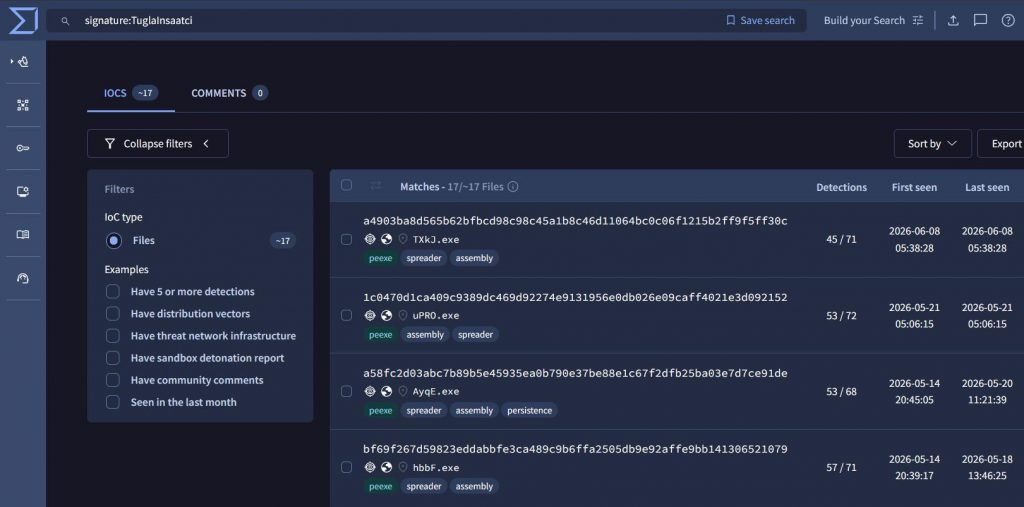Click the Detections column header
Viewport: 1024px width, 507px height.
(x=841, y=188)
